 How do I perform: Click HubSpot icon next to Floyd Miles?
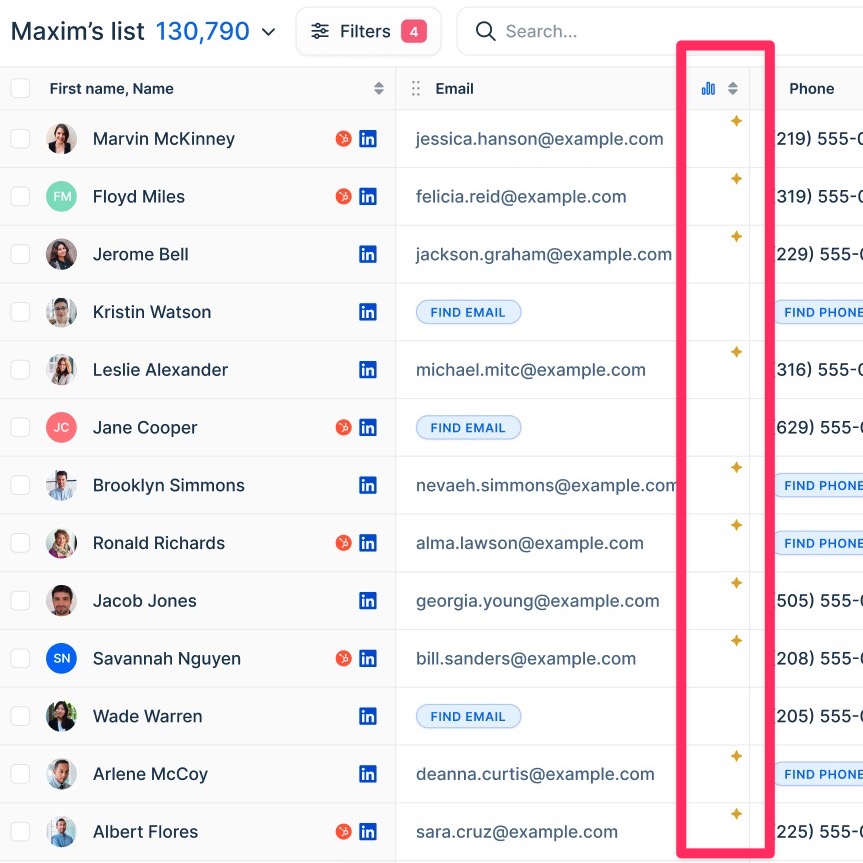pos(343,197)
